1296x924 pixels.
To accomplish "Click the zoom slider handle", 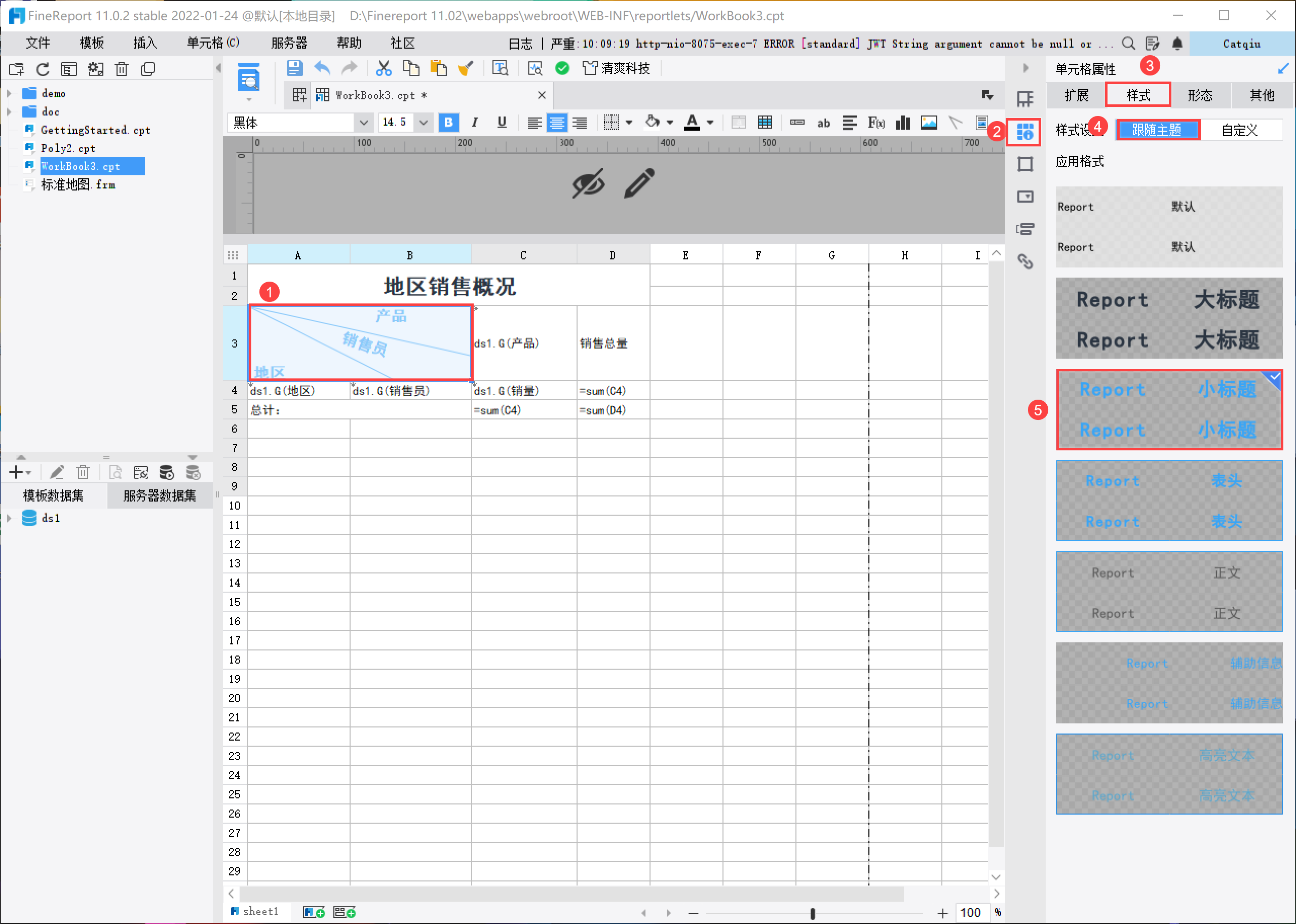I will click(812, 913).
